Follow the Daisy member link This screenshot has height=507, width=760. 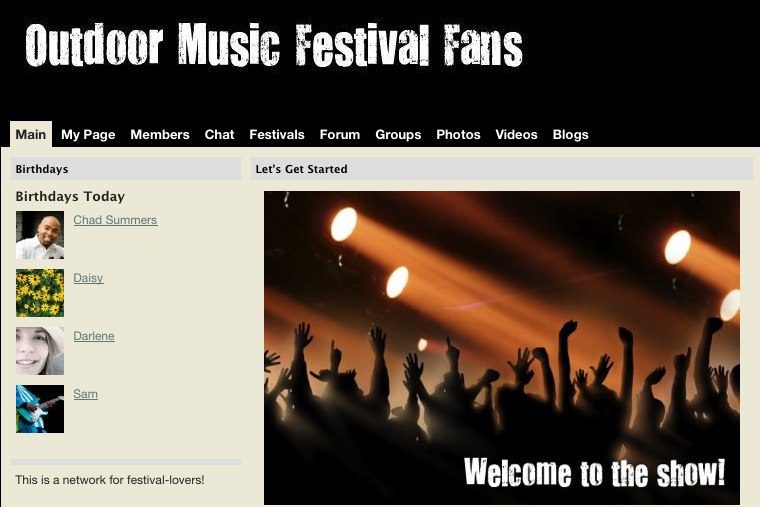(x=88, y=278)
